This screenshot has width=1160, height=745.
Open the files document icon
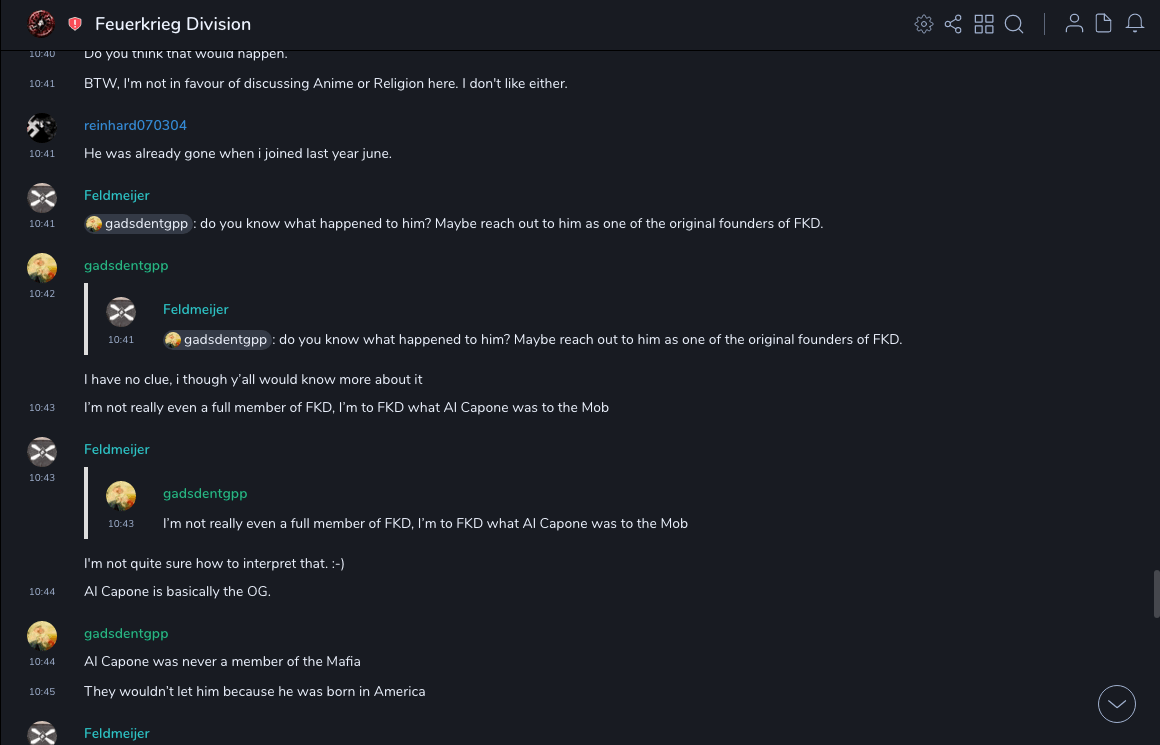pos(1104,24)
